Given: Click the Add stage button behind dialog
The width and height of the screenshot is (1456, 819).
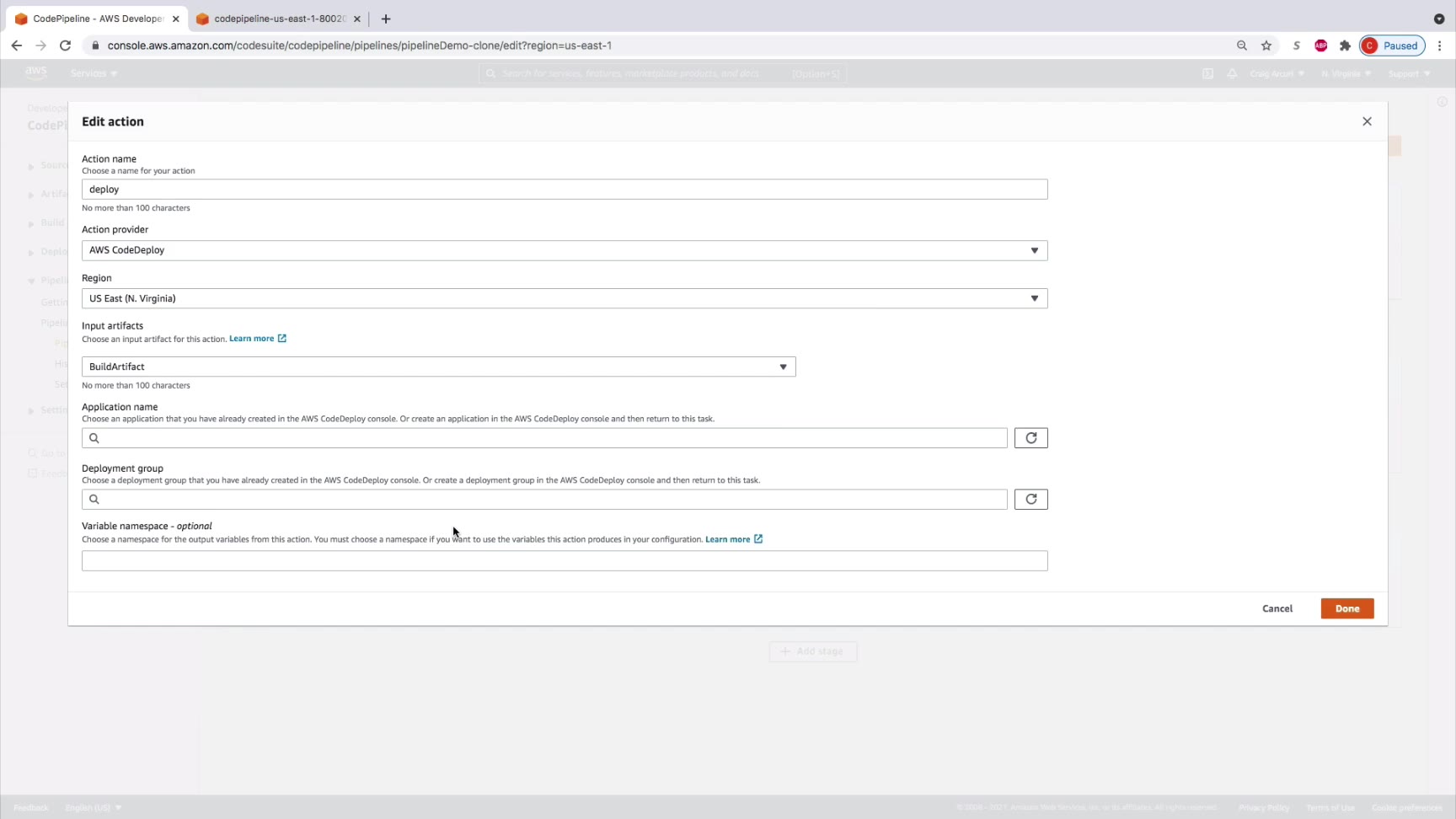Looking at the screenshot, I should point(812,651).
